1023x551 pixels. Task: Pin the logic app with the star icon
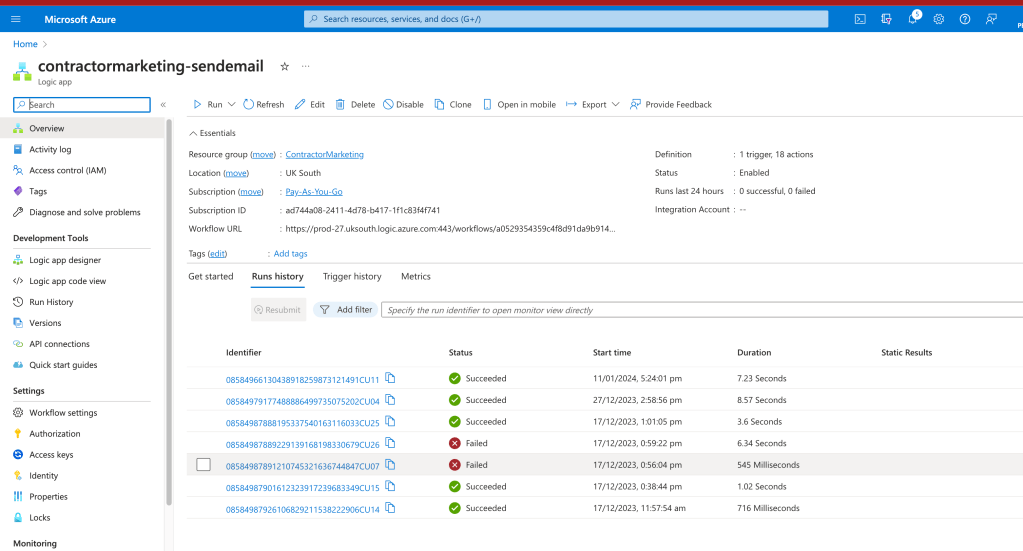pos(284,66)
